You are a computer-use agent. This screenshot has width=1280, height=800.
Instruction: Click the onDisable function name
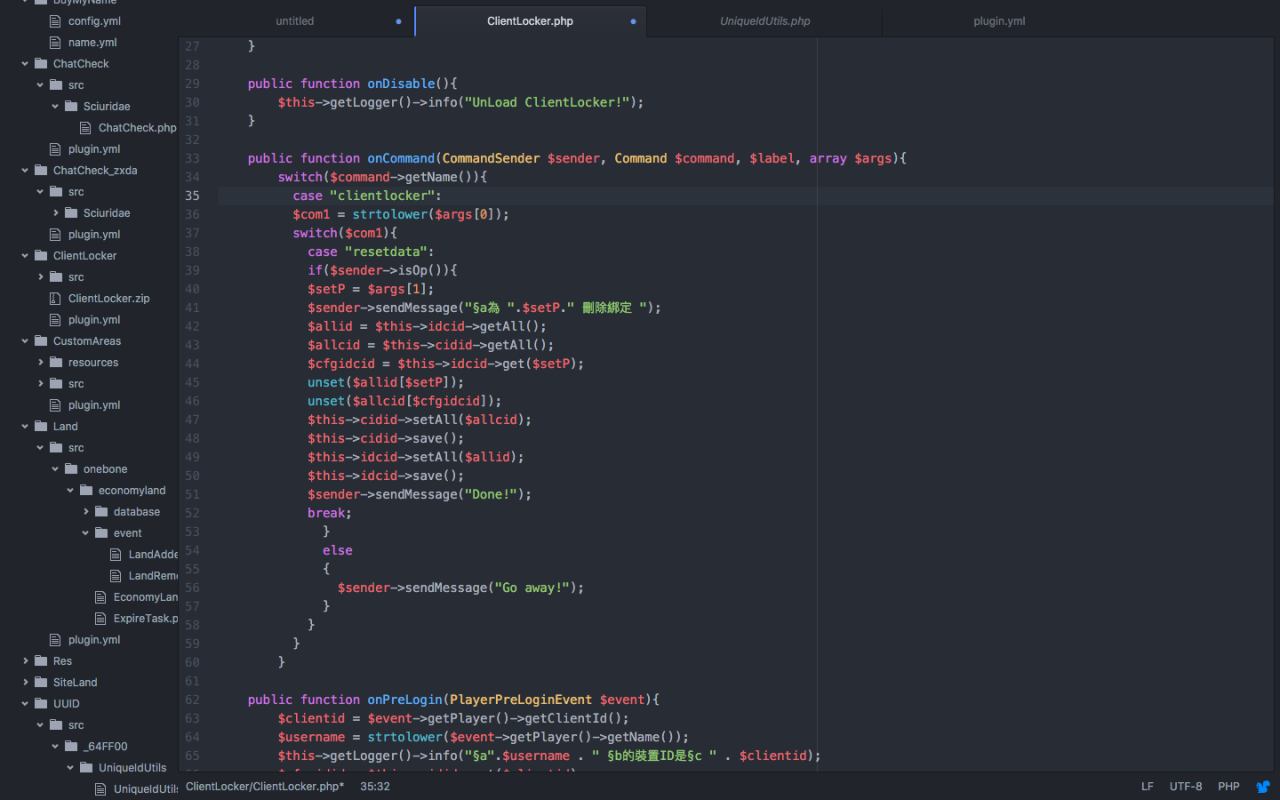point(401,84)
